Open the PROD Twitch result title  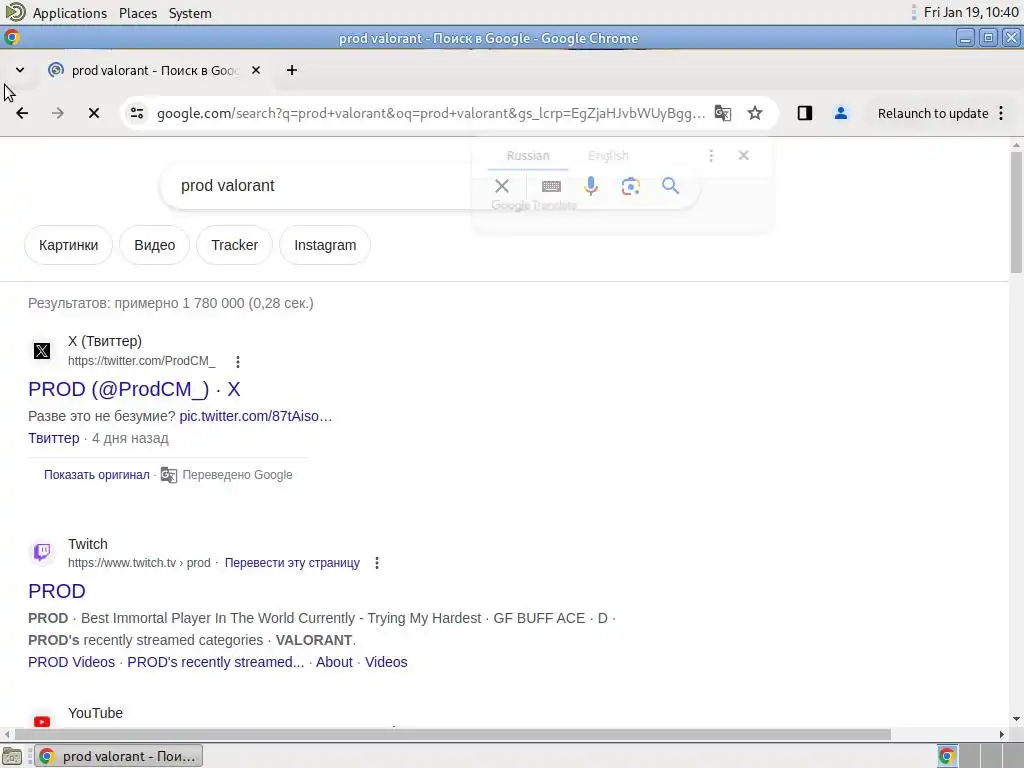click(57, 591)
